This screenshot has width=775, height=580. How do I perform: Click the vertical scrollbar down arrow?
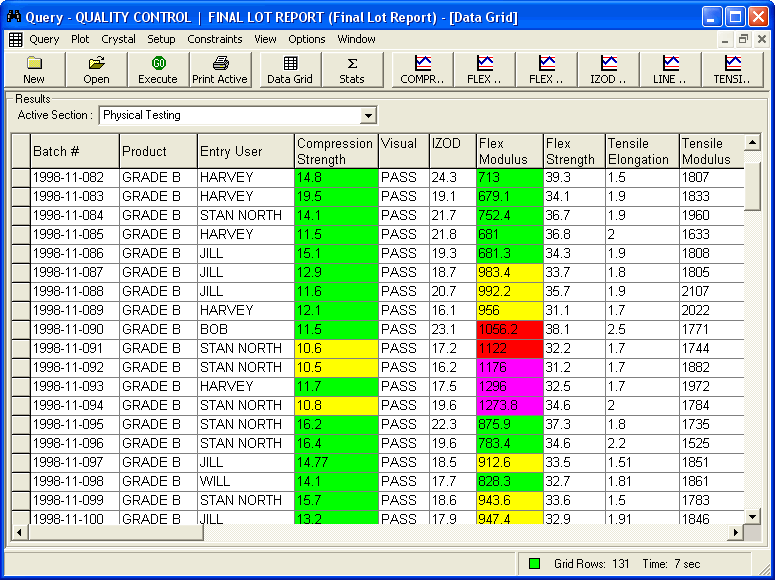pyautogui.click(x=752, y=517)
